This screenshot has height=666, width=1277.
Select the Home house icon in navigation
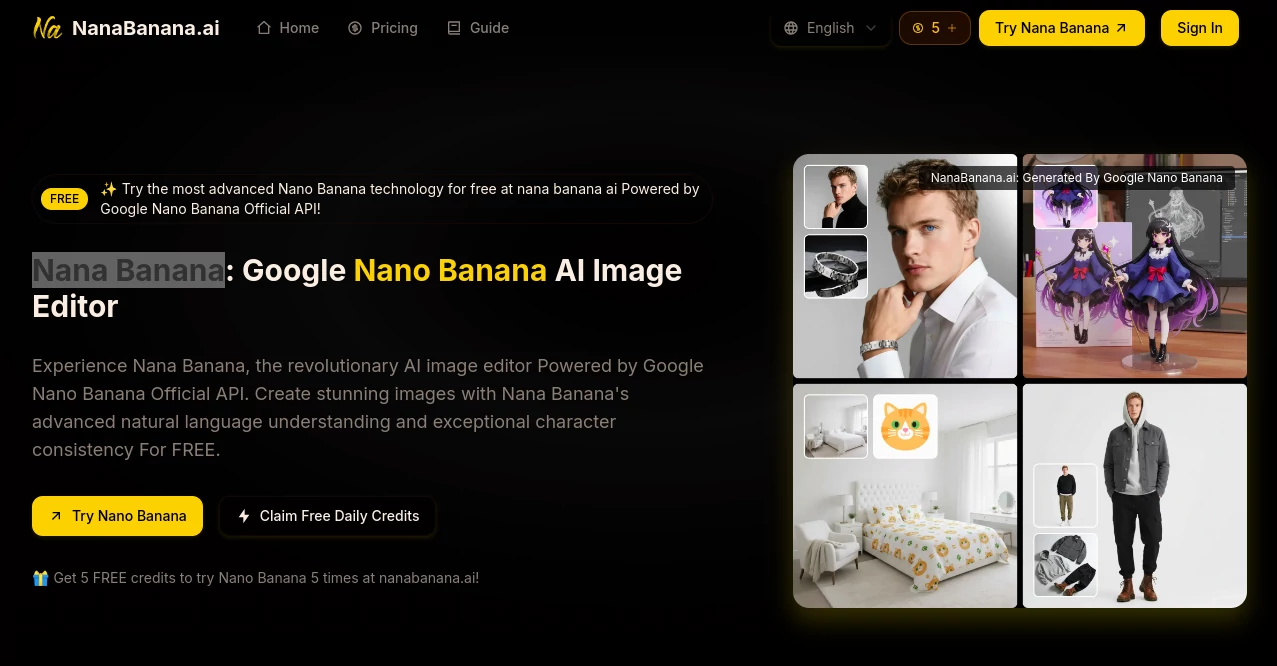[x=264, y=28]
